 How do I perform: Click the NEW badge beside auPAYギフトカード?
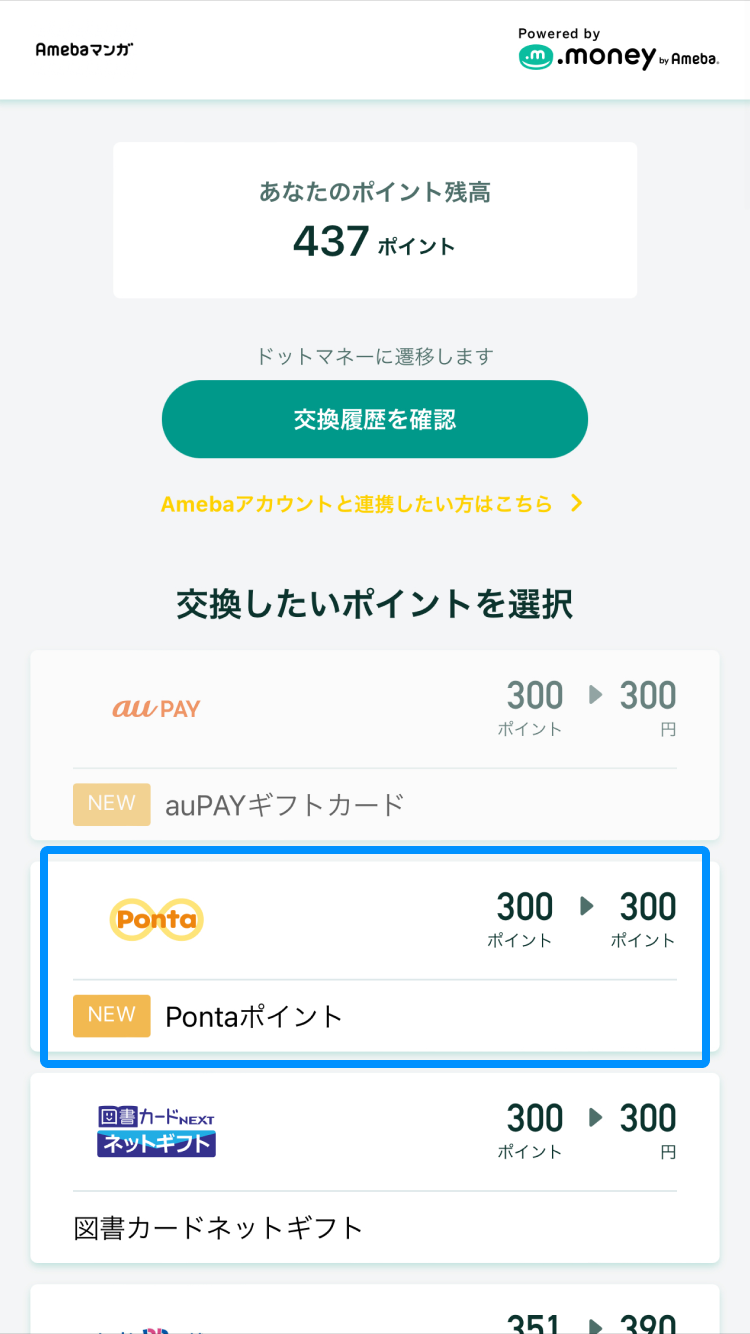112,804
